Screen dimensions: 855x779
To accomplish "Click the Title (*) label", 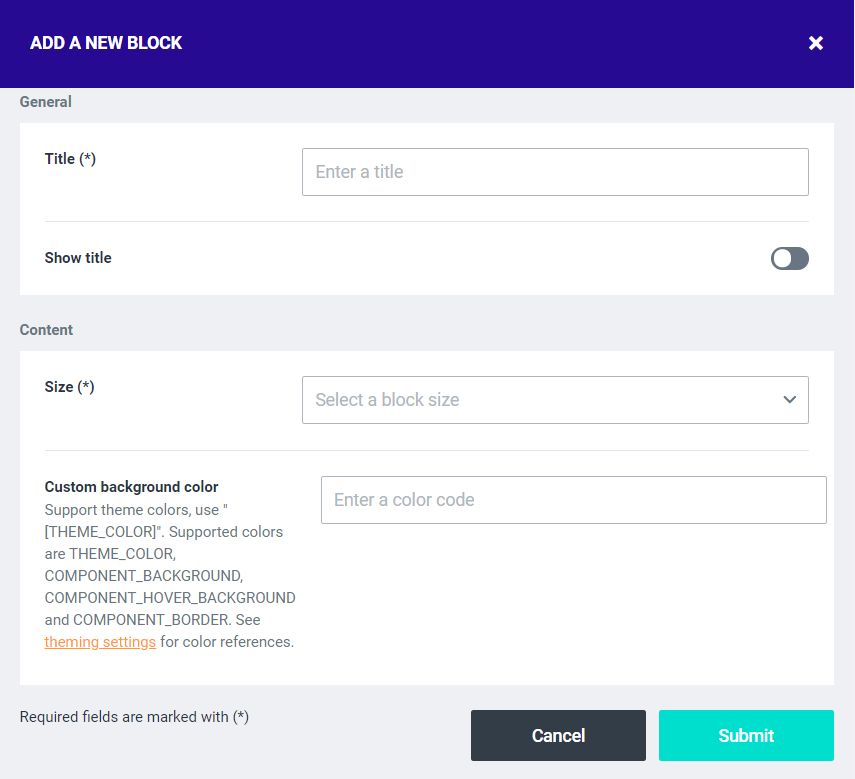I will pos(70,158).
